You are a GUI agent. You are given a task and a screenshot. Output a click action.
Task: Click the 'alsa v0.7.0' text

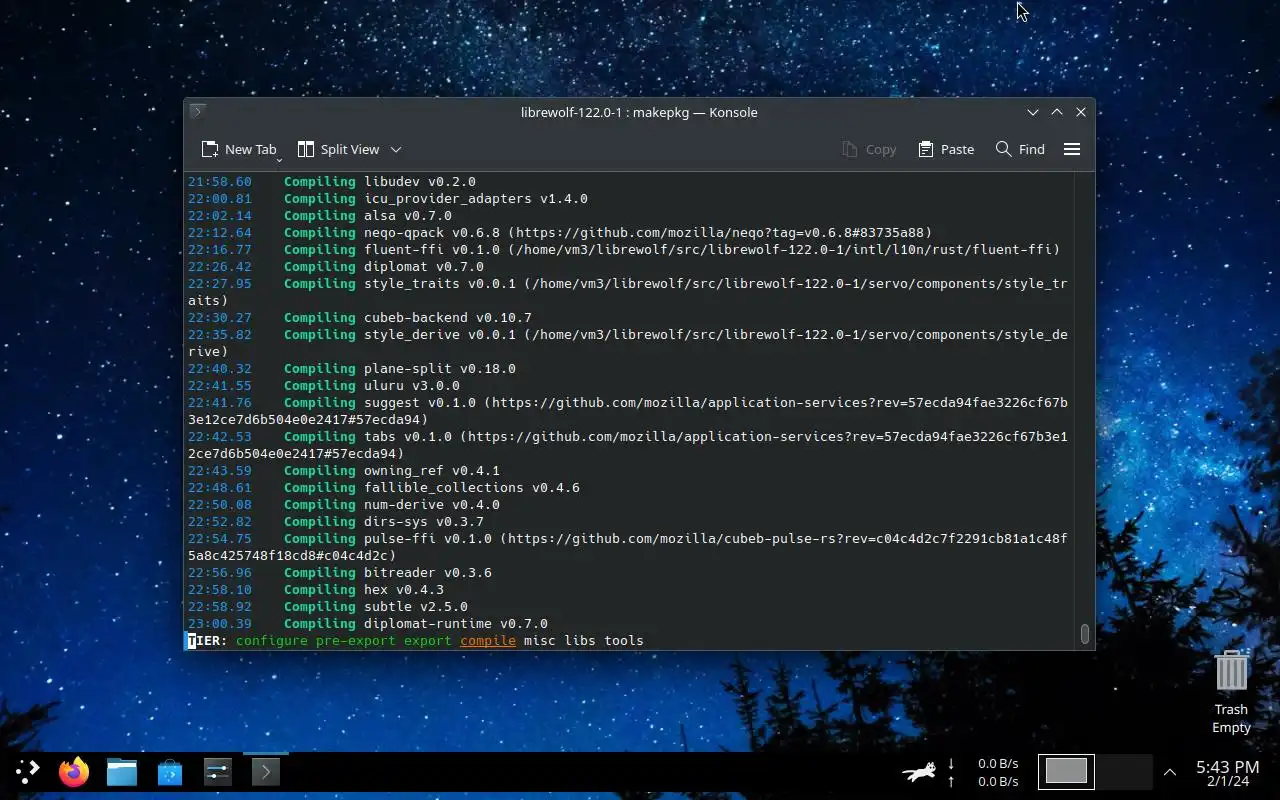point(408,216)
